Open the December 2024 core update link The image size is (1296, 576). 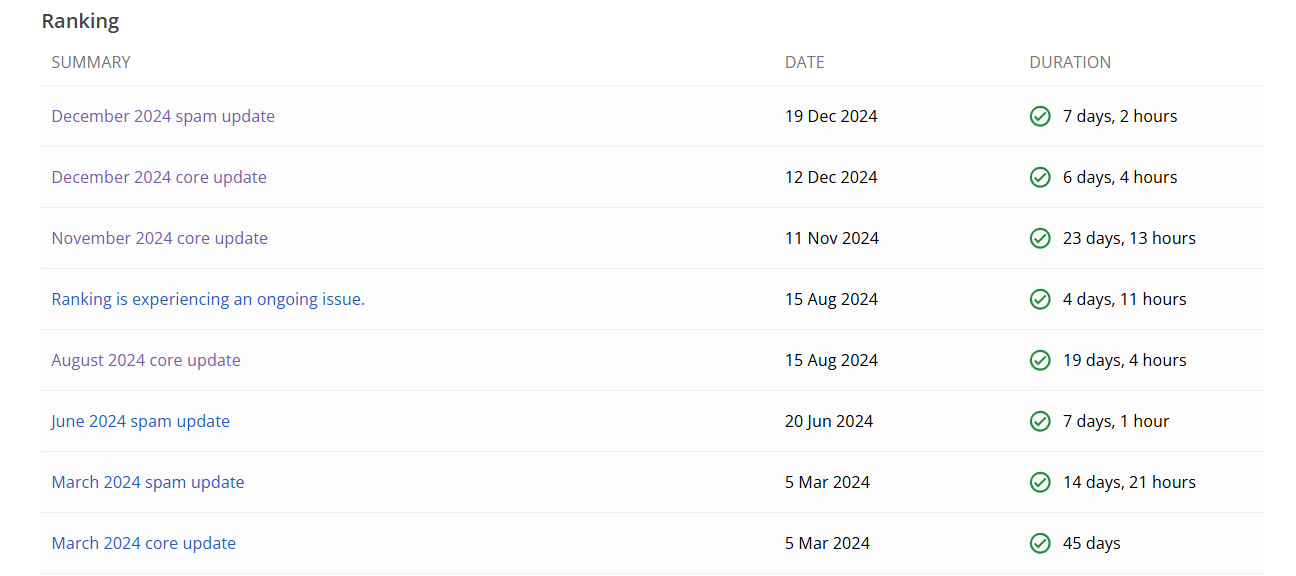click(159, 177)
